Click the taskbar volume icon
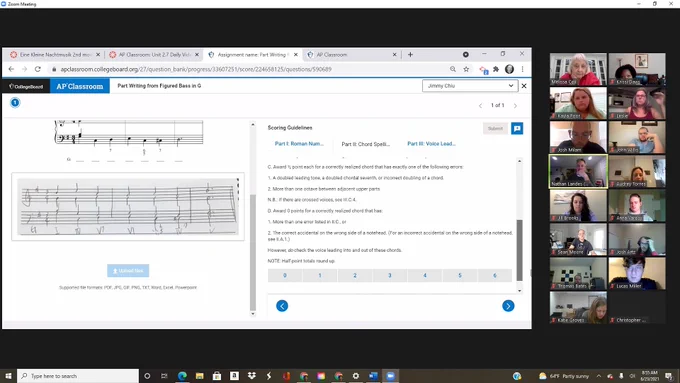The width and height of the screenshot is (680, 383). 632,376
